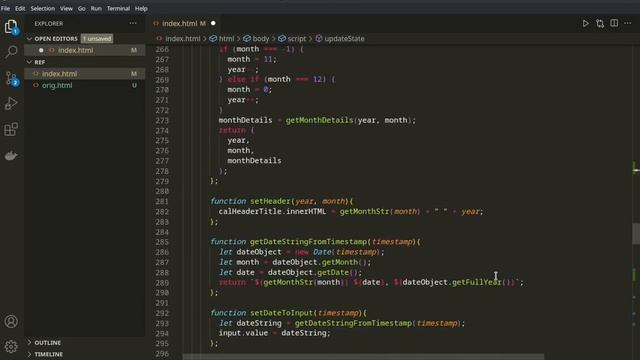Click line number 281
The width and height of the screenshot is (640, 360).
[x=162, y=201]
